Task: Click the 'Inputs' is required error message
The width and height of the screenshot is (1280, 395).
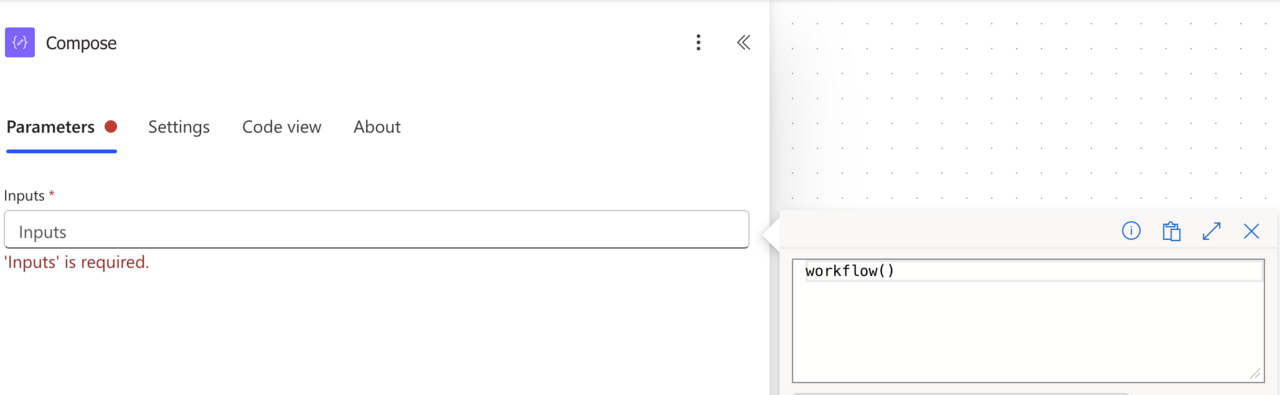Action: tap(77, 263)
